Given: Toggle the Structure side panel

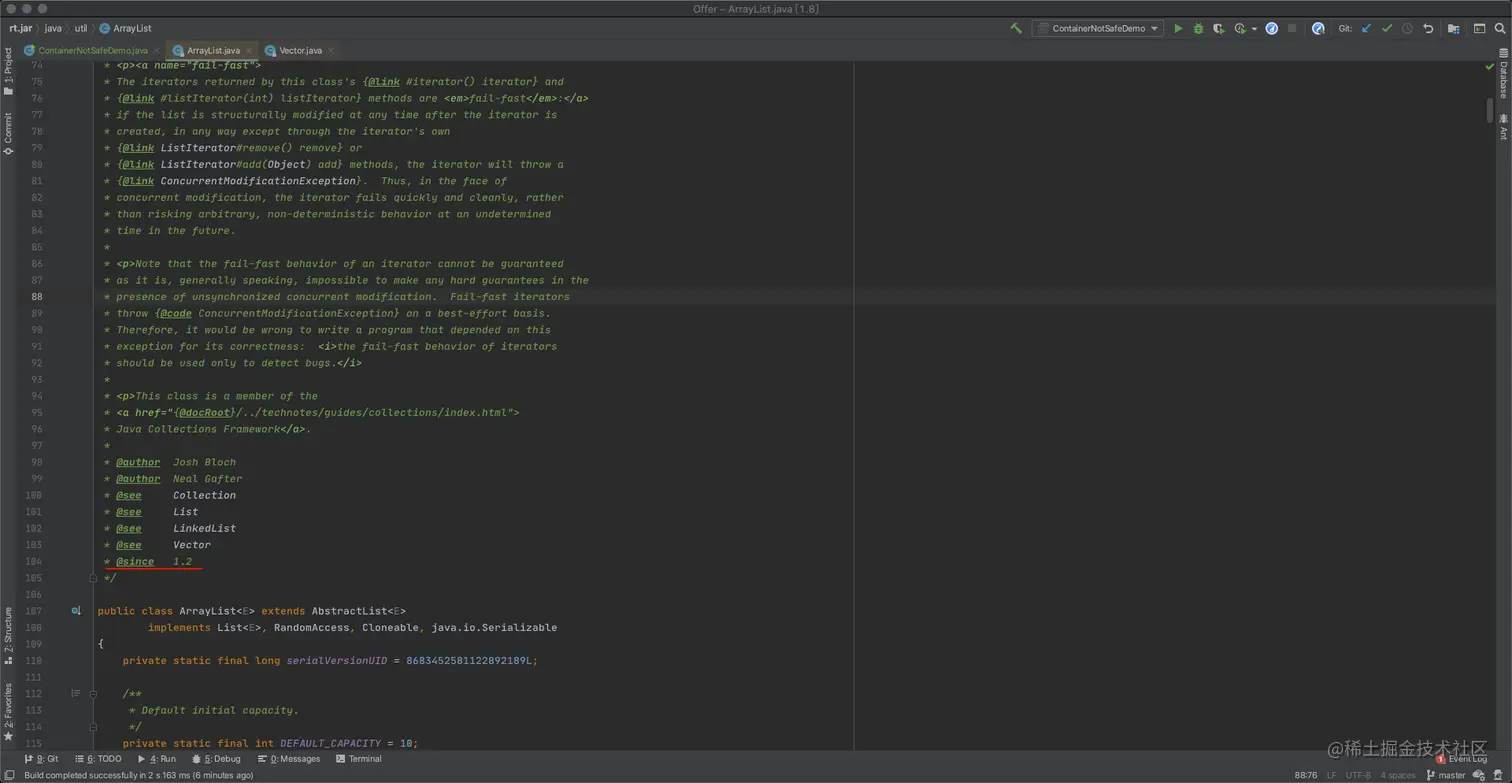Looking at the screenshot, I should [8, 635].
